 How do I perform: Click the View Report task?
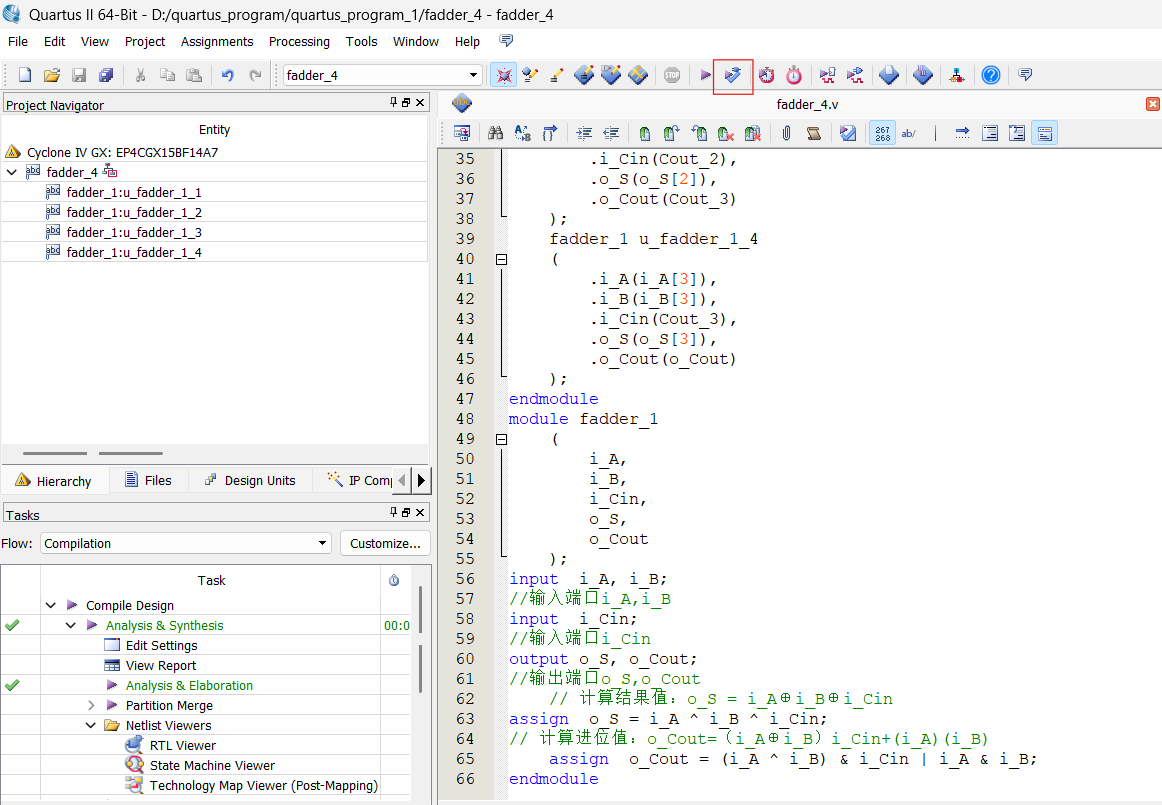161,665
